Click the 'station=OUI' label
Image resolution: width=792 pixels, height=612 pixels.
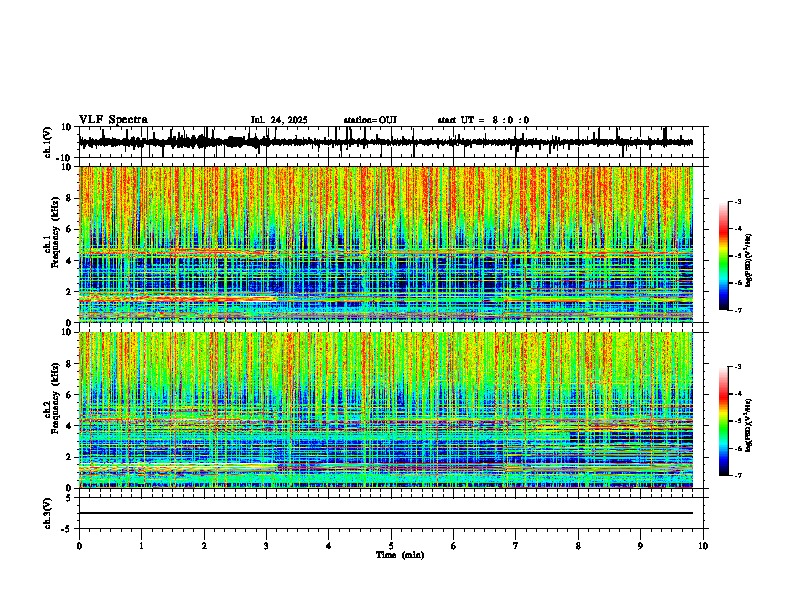370,120
